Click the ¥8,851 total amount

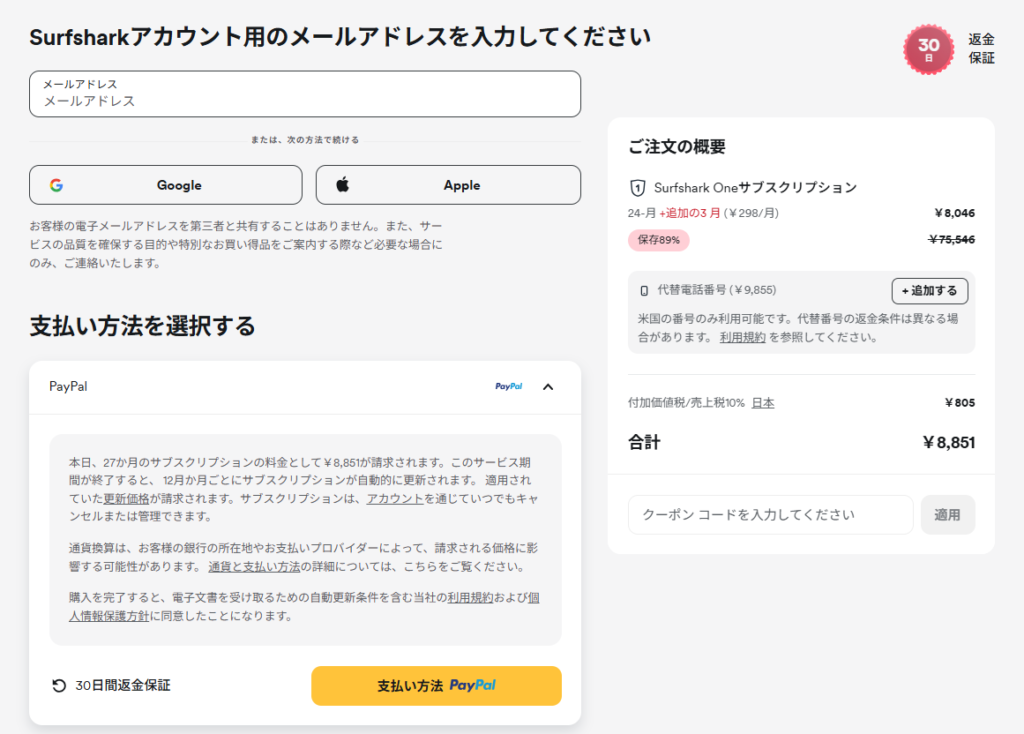point(948,443)
